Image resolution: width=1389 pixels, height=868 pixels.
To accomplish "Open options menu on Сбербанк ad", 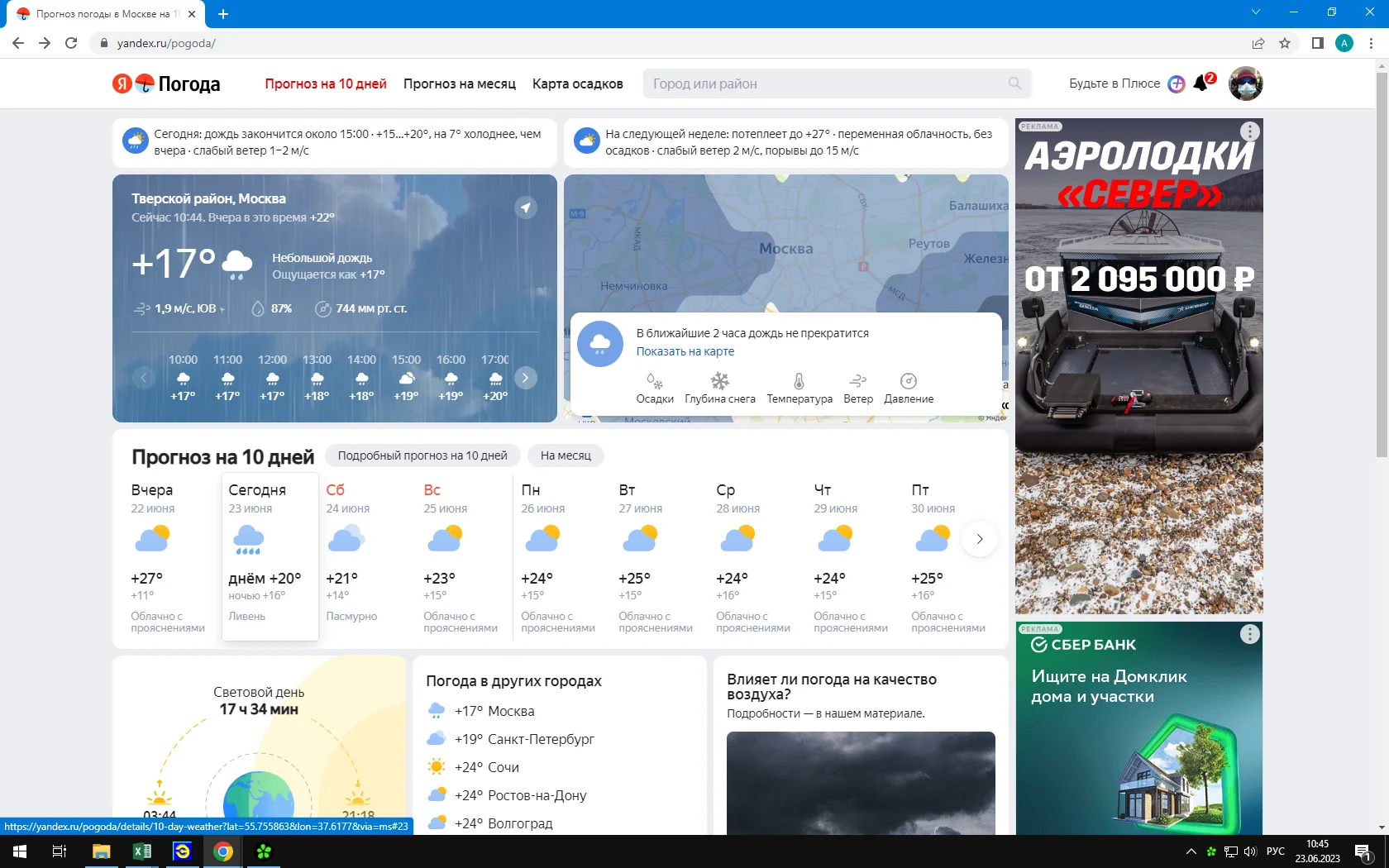I will pyautogui.click(x=1250, y=634).
